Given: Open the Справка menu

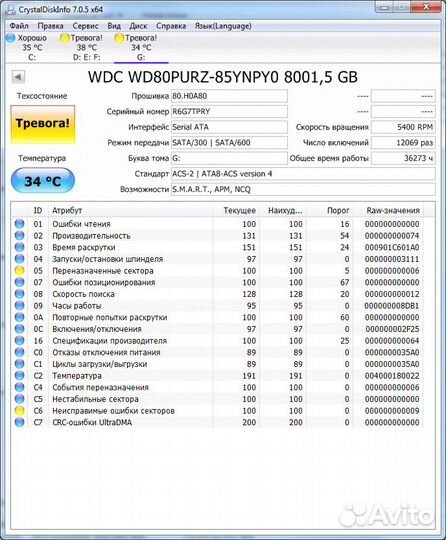Looking at the screenshot, I should pyautogui.click(x=171, y=26).
